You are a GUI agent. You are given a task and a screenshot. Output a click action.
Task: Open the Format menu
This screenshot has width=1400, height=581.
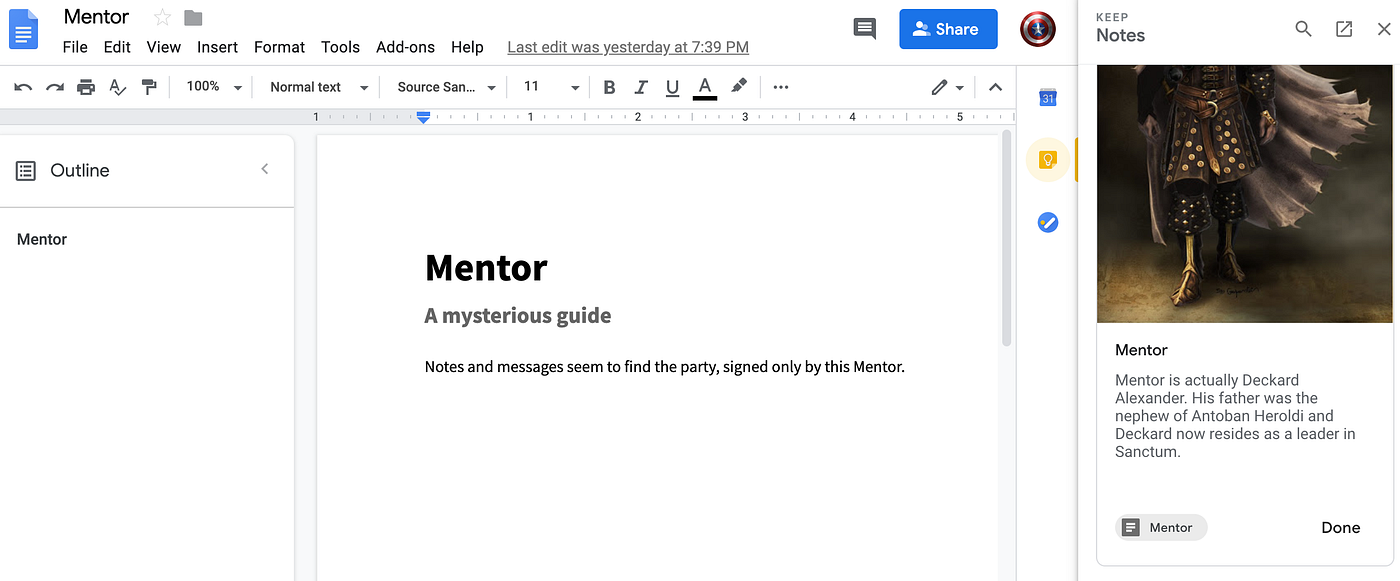[279, 47]
